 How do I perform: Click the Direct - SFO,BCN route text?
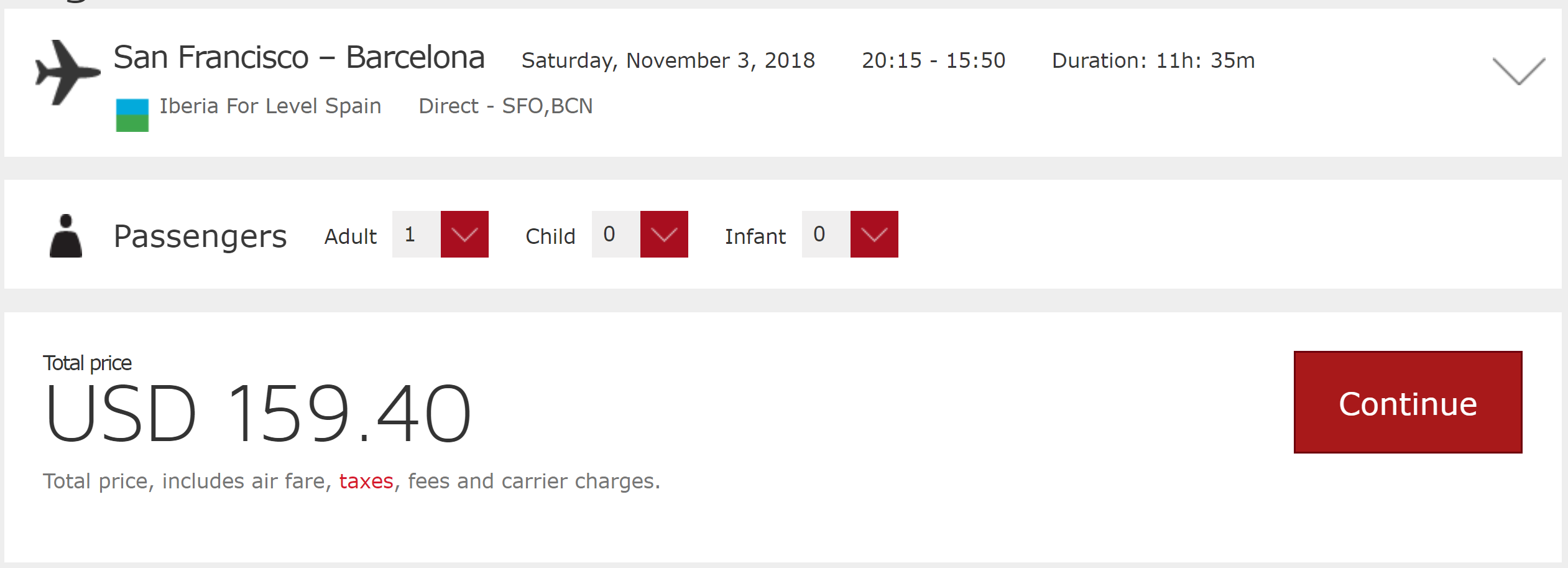point(505,106)
